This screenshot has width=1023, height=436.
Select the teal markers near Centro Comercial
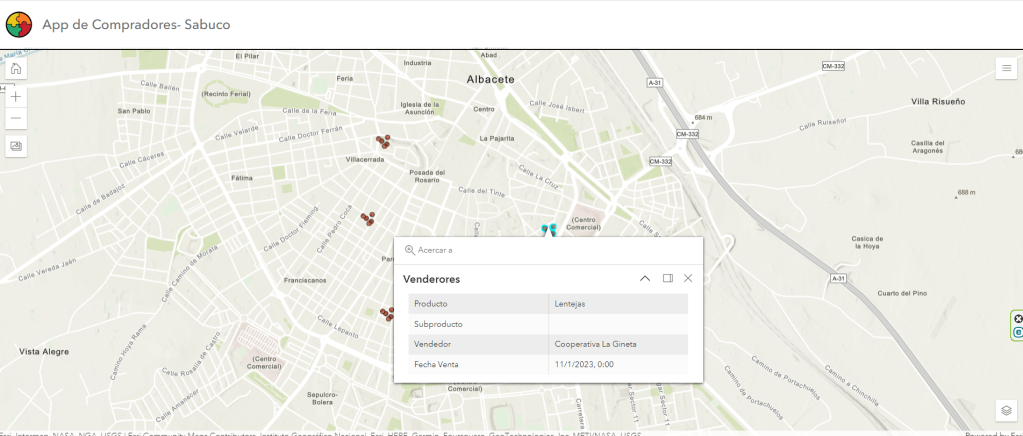[548, 230]
